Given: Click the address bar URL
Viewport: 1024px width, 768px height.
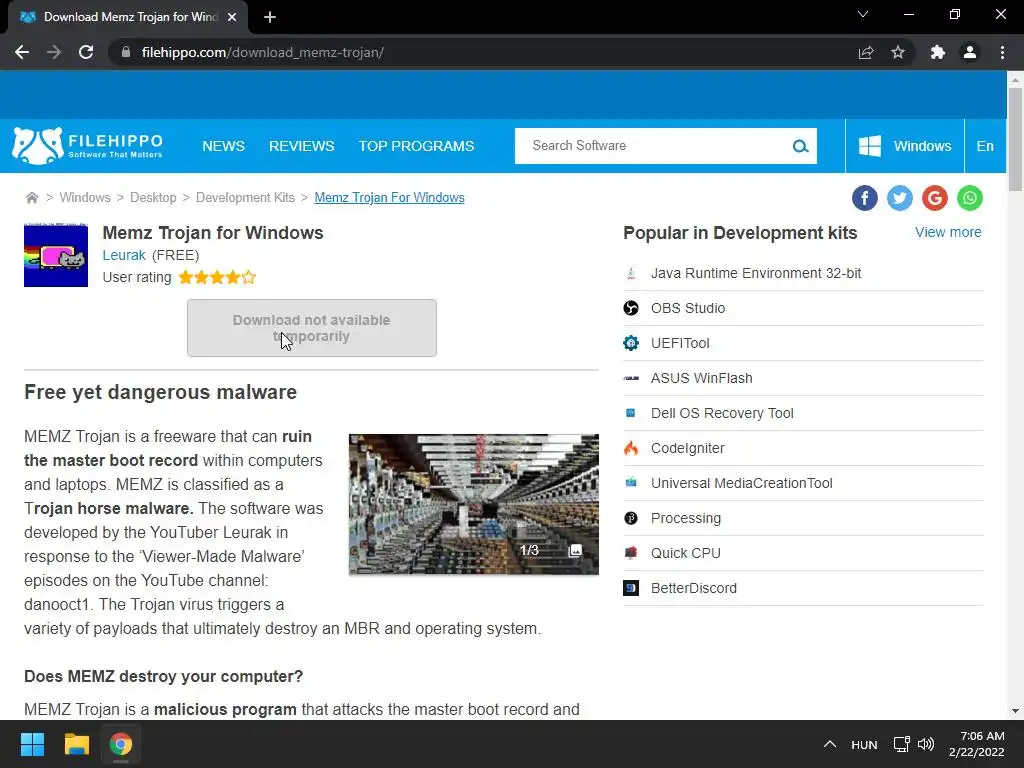Looking at the screenshot, I should (x=263, y=52).
